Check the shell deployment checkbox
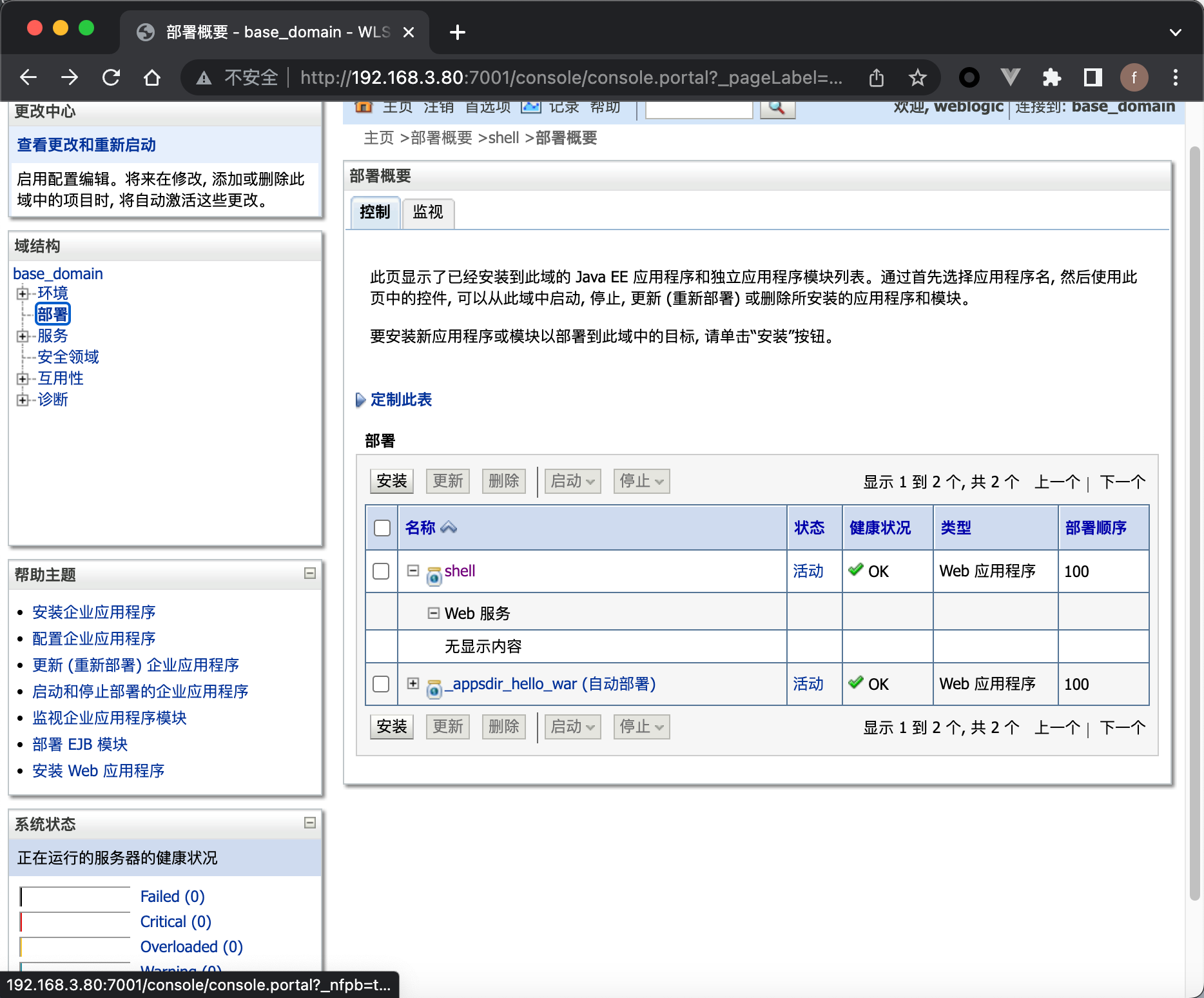Viewport: 1204px width, 998px height. [381, 571]
